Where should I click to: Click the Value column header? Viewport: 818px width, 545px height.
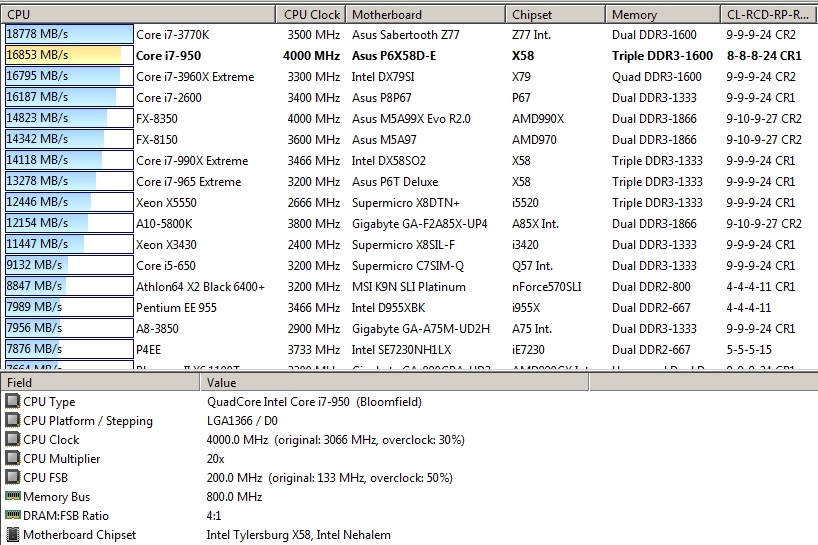click(x=395, y=382)
